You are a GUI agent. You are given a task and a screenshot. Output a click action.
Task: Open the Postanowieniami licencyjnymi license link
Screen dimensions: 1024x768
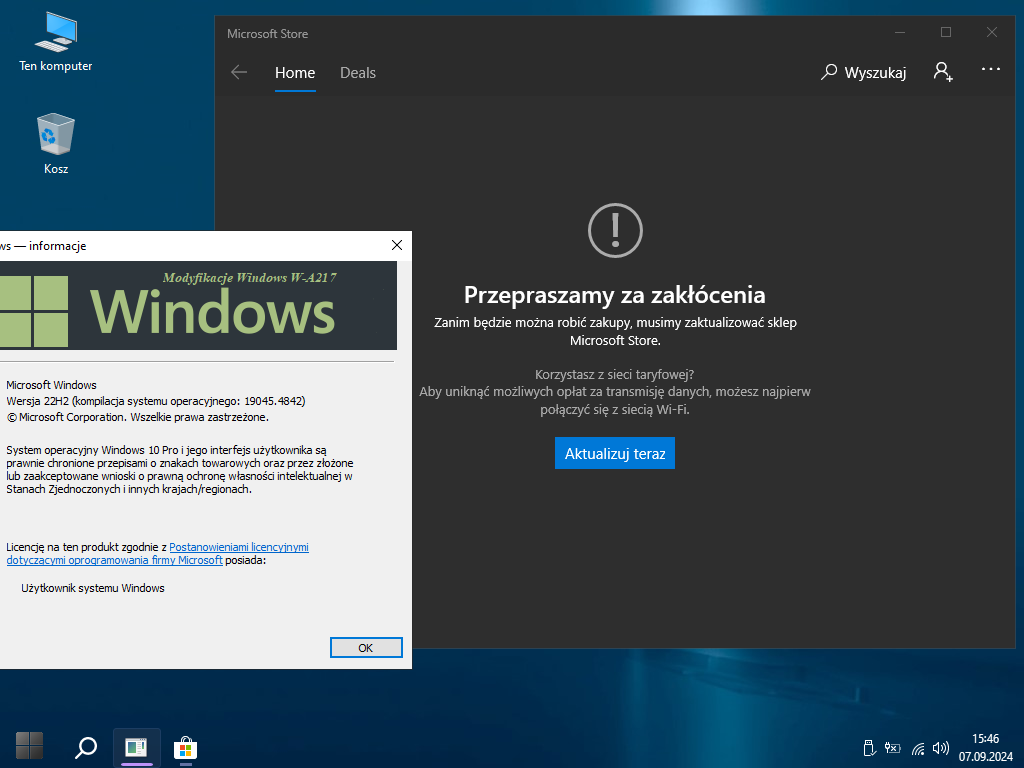pyautogui.click(x=239, y=547)
